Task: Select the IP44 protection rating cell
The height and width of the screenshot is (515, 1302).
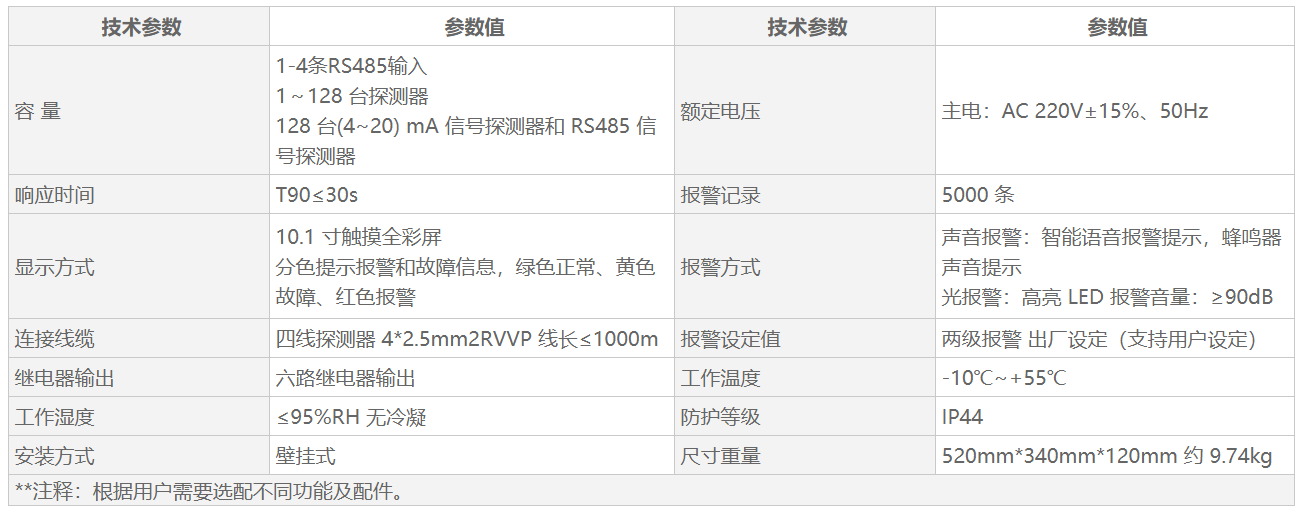Action: click(962, 417)
